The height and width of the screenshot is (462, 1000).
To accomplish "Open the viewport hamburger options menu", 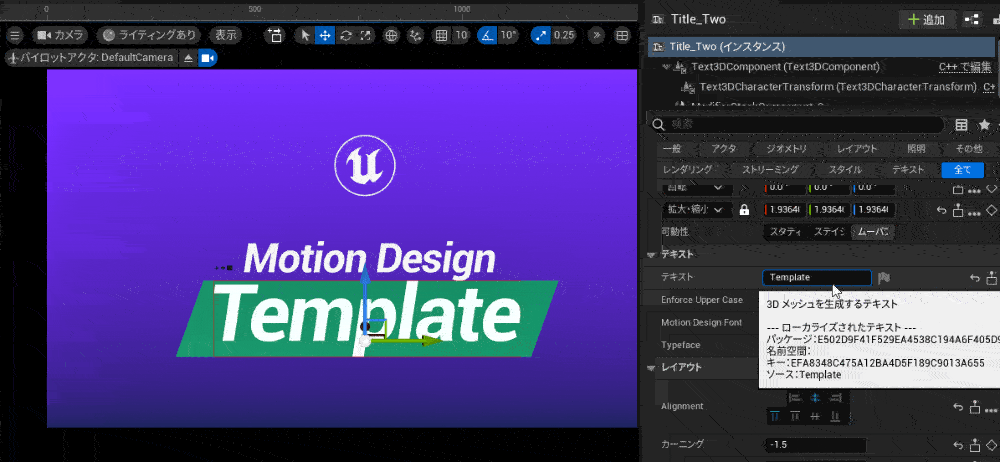I will pyautogui.click(x=15, y=35).
